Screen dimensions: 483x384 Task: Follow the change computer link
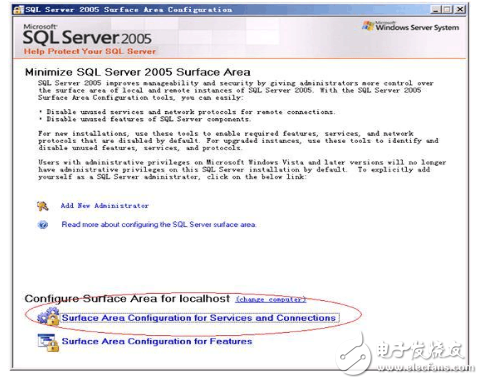pyautogui.click(x=271, y=299)
